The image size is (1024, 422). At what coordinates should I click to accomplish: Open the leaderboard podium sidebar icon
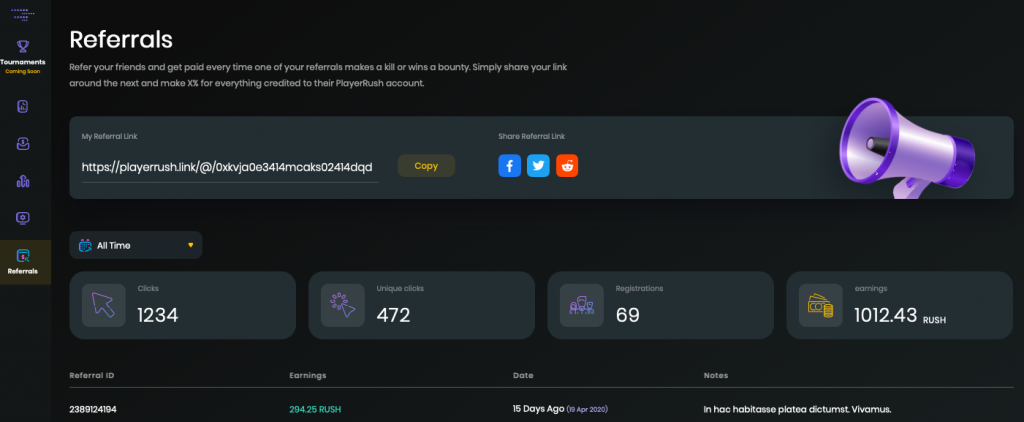23,181
